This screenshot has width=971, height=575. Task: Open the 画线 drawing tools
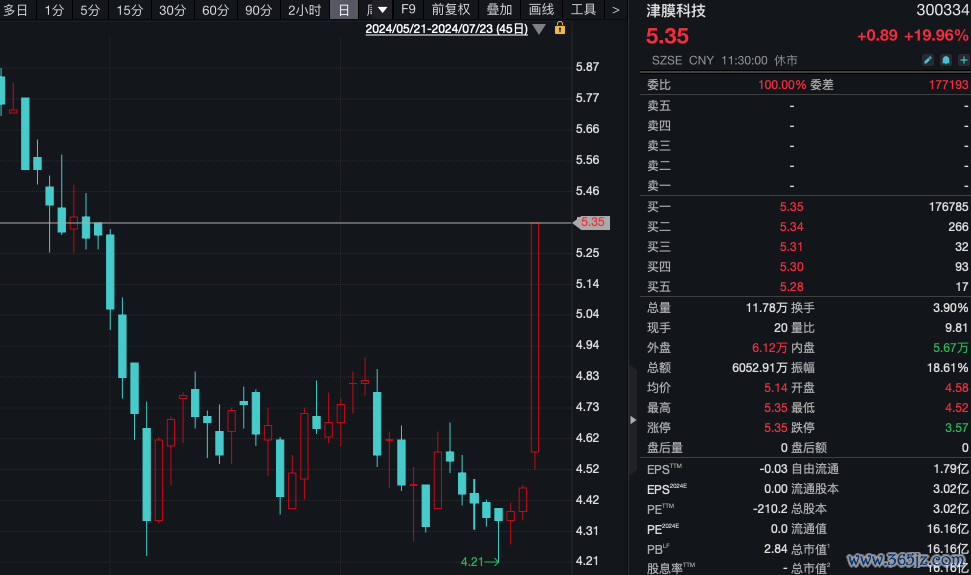[541, 9]
